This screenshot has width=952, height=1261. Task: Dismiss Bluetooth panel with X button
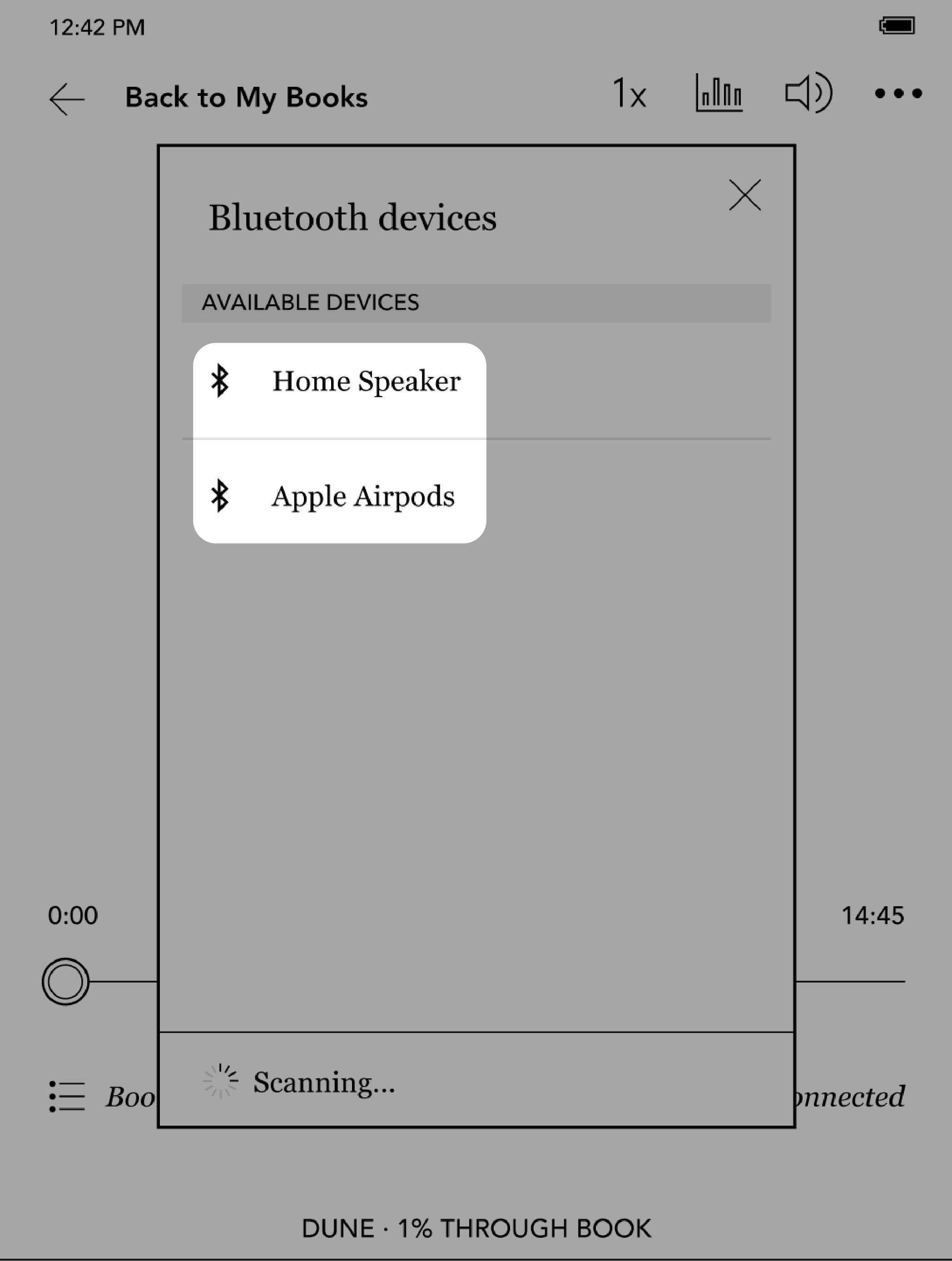point(745,194)
